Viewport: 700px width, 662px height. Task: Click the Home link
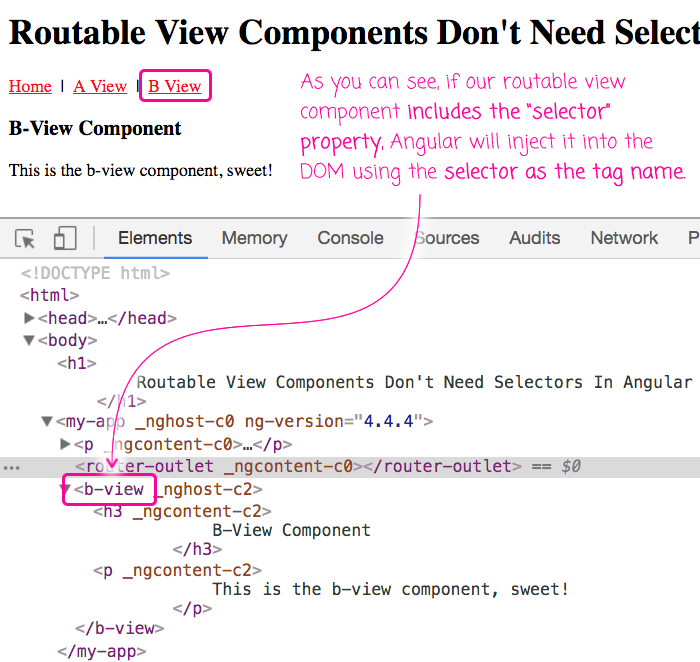tap(30, 86)
